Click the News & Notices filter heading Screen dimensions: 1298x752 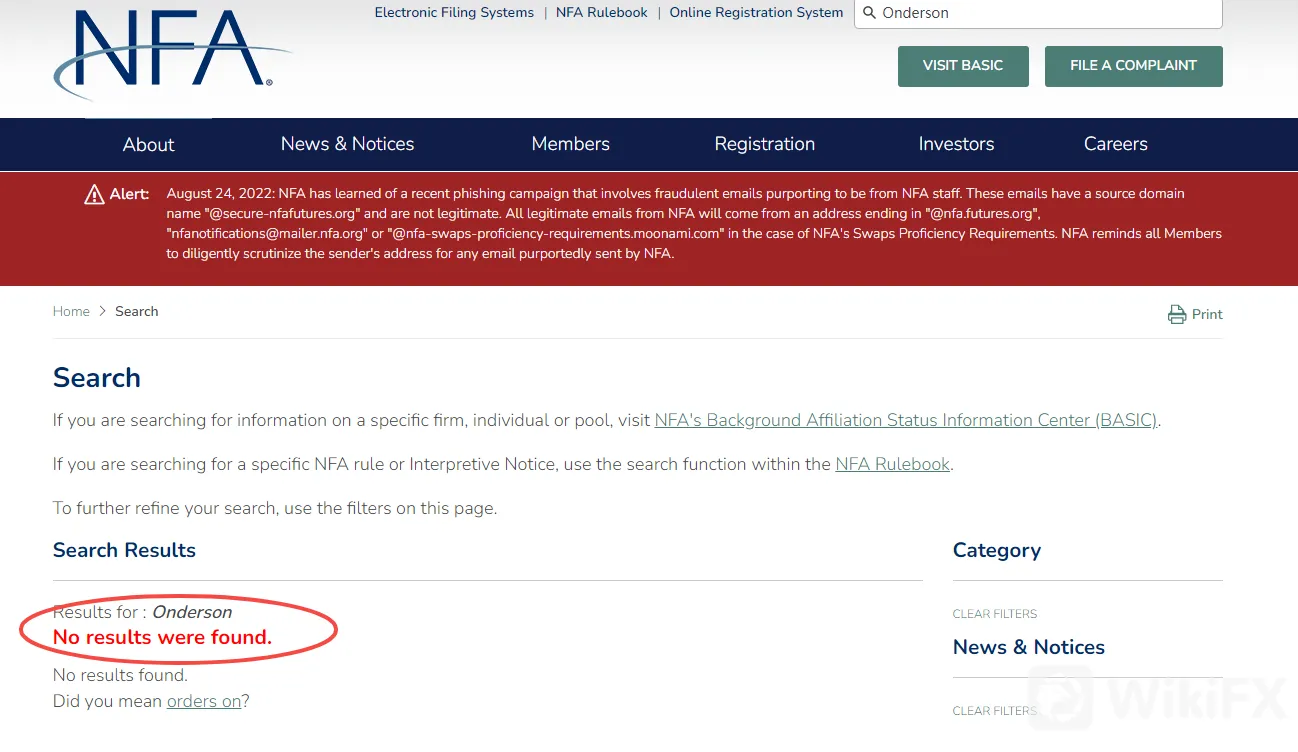pyautogui.click(x=1029, y=647)
